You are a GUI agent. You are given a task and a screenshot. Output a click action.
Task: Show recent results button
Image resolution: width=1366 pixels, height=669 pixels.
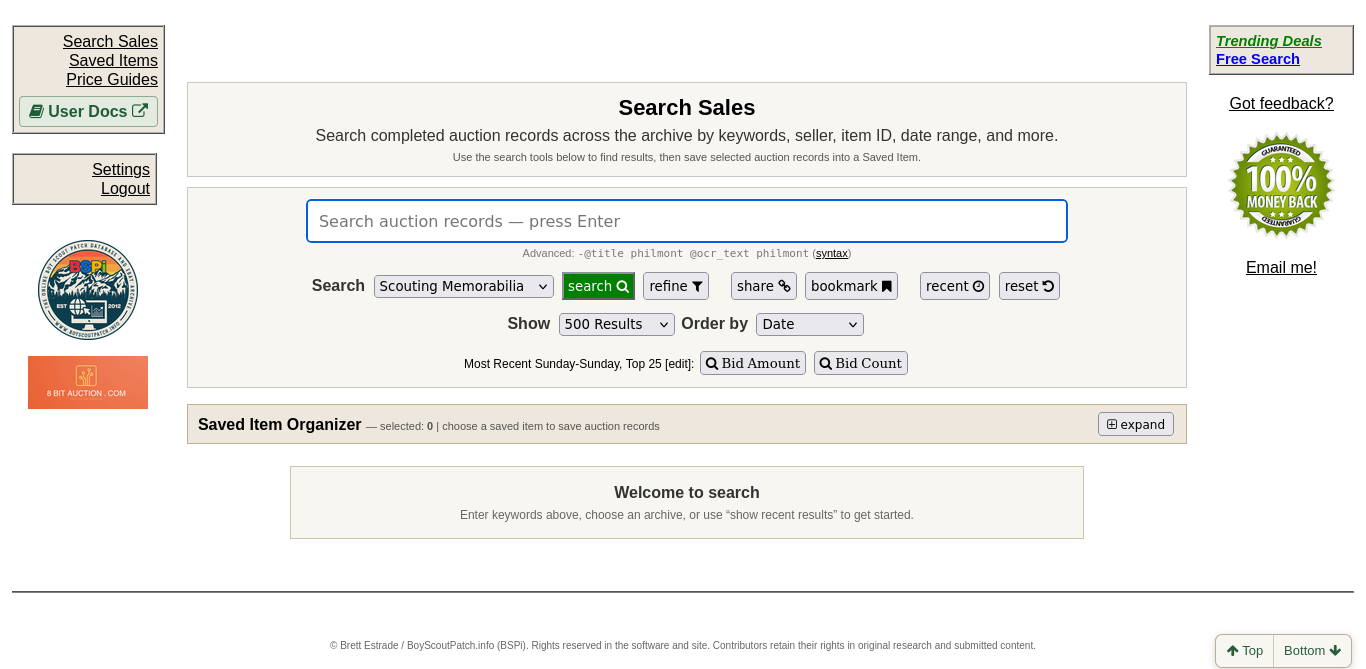point(955,286)
